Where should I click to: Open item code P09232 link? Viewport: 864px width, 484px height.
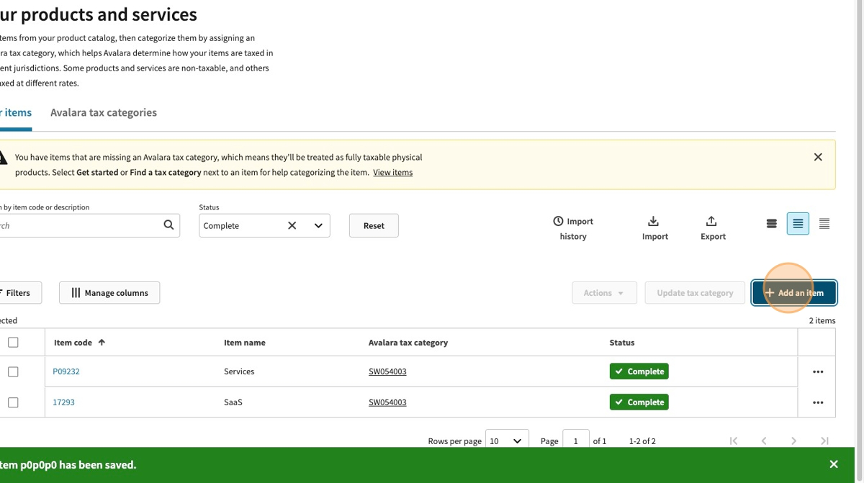click(66, 372)
